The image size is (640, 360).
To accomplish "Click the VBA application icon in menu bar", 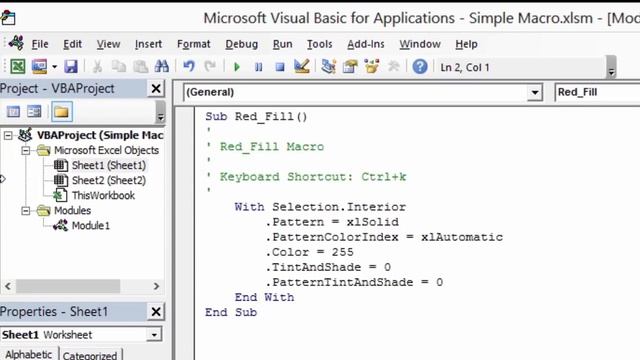I will [16, 43].
